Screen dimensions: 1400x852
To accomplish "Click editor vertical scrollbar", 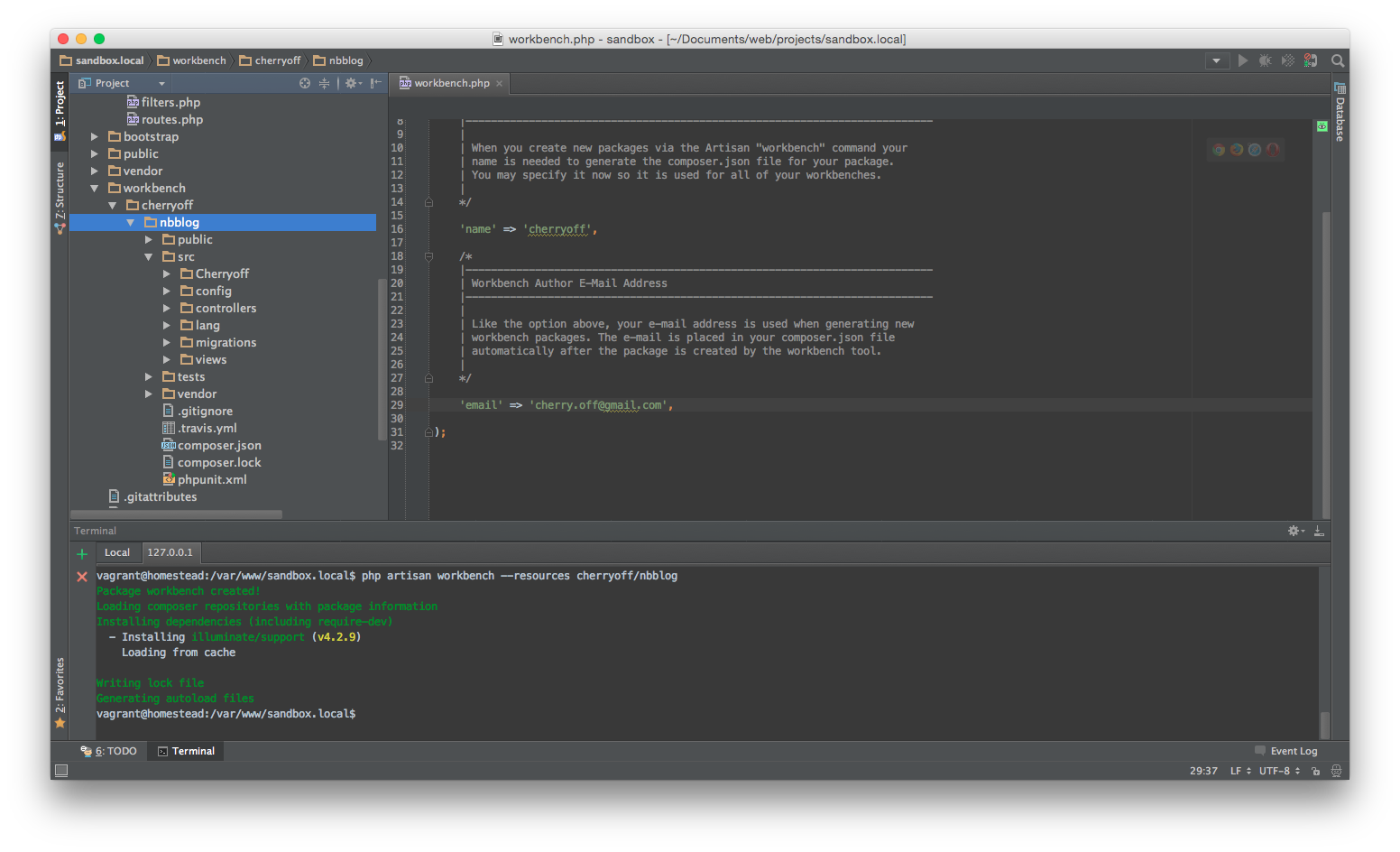I will [x=1326, y=364].
